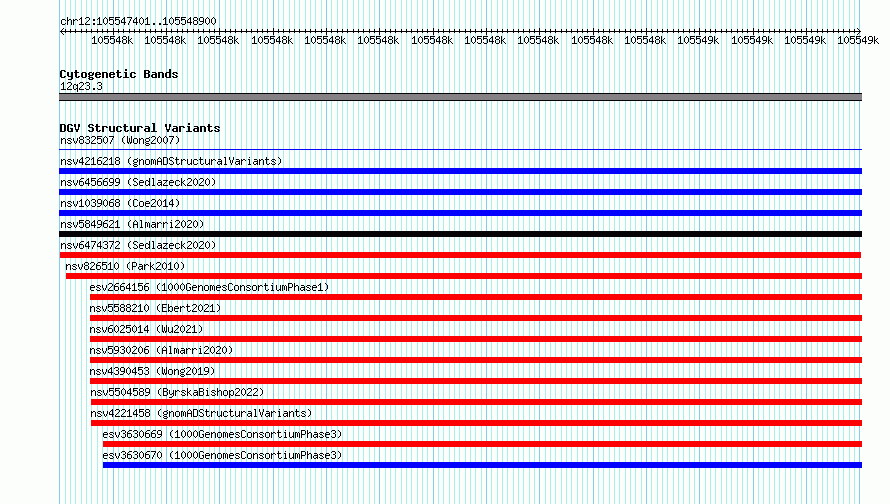Viewport: 890px width, 504px height.
Task: Click the blue bar under nsv1039068
Action: pos(460,213)
